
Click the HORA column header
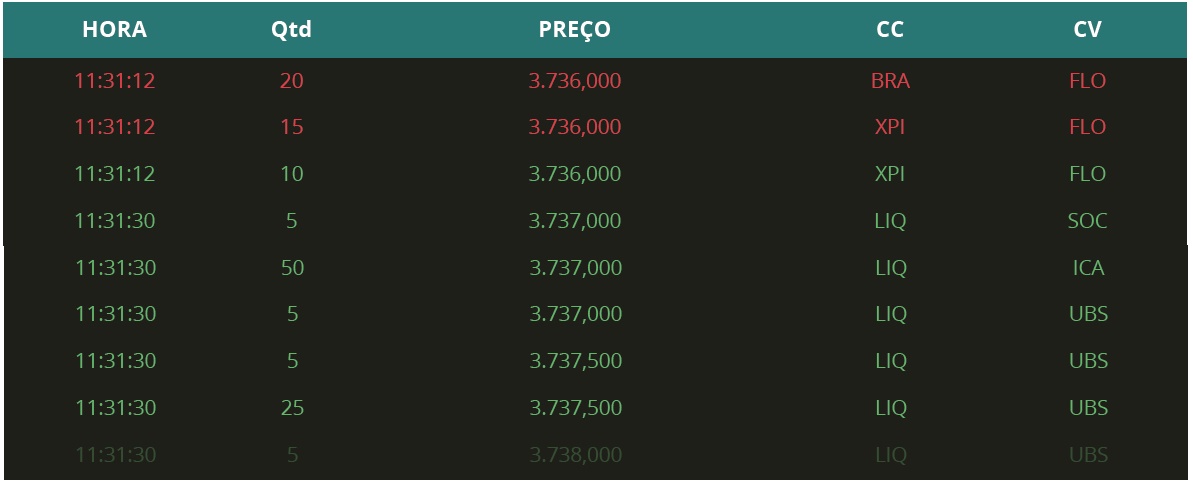(114, 30)
